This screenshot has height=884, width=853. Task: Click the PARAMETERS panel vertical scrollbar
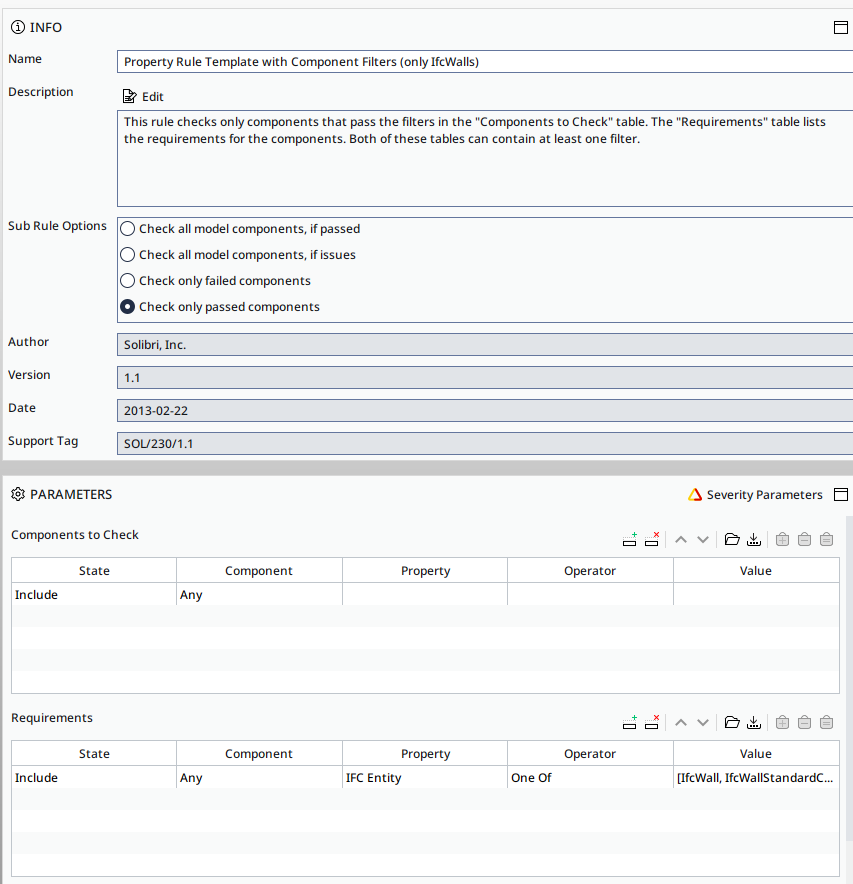849,677
